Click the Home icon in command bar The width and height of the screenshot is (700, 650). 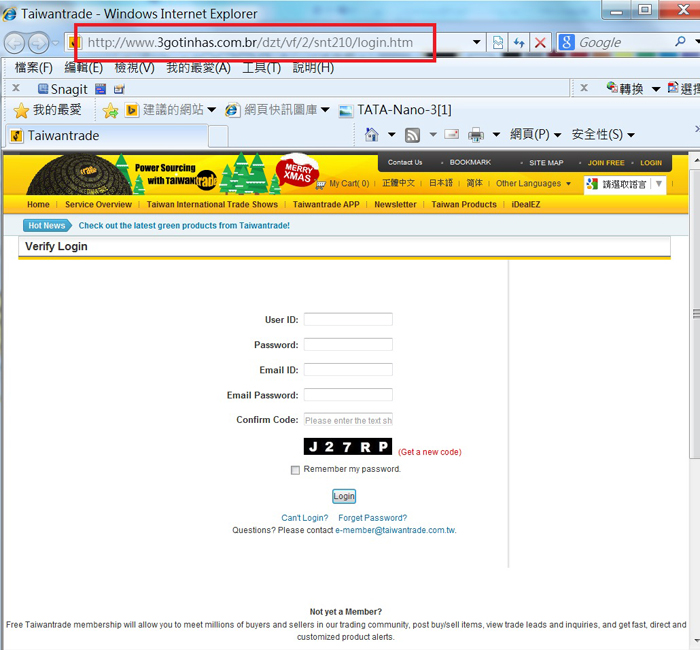(x=372, y=135)
